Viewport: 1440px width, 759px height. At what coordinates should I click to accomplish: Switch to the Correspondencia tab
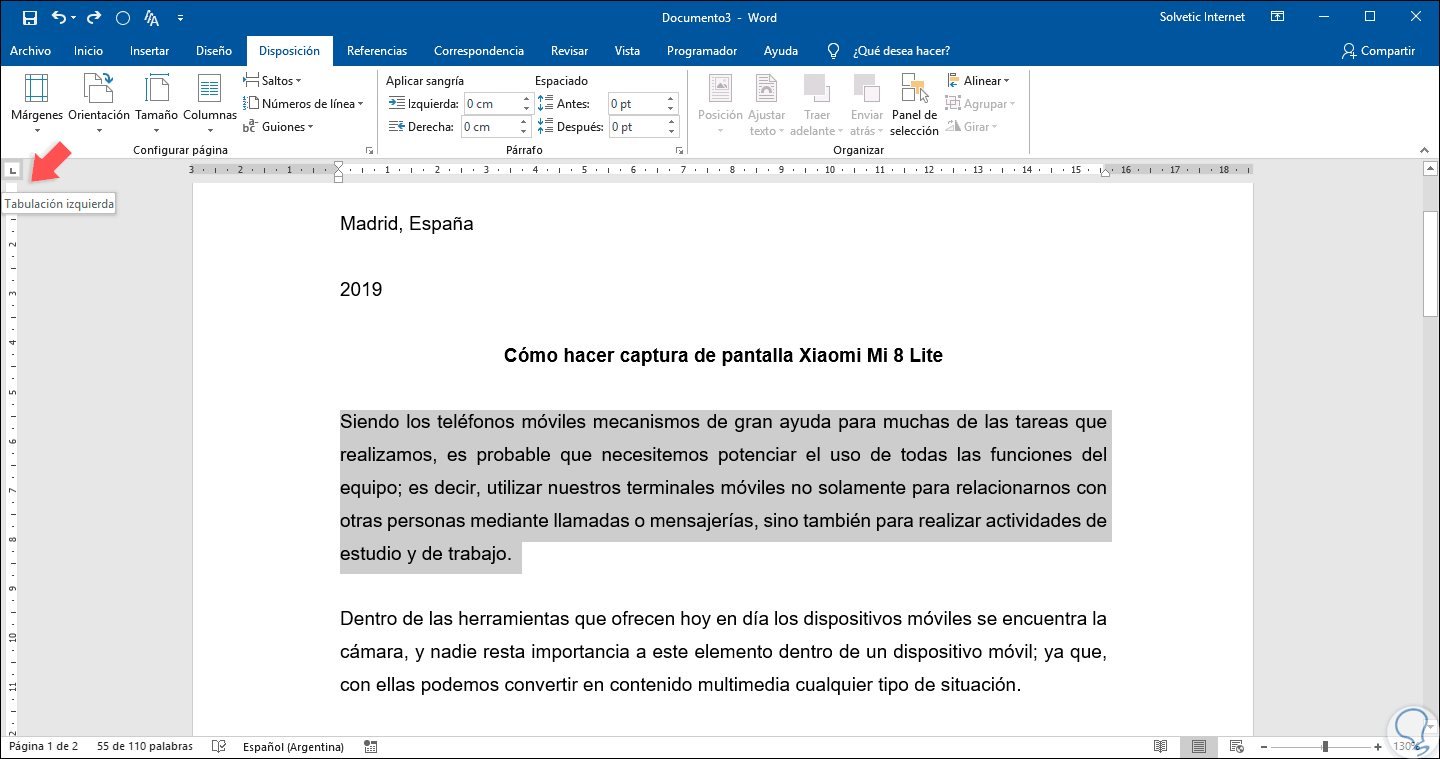[x=479, y=51]
